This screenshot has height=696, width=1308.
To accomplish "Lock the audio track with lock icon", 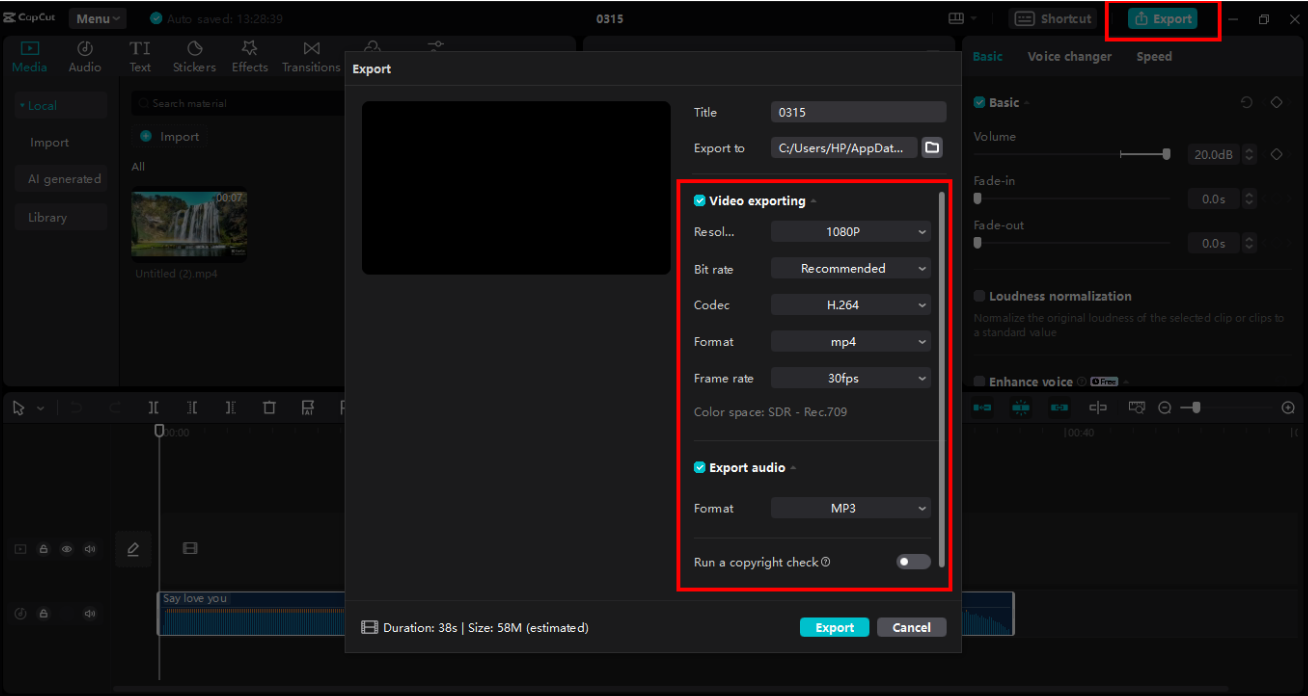I will click(x=43, y=614).
